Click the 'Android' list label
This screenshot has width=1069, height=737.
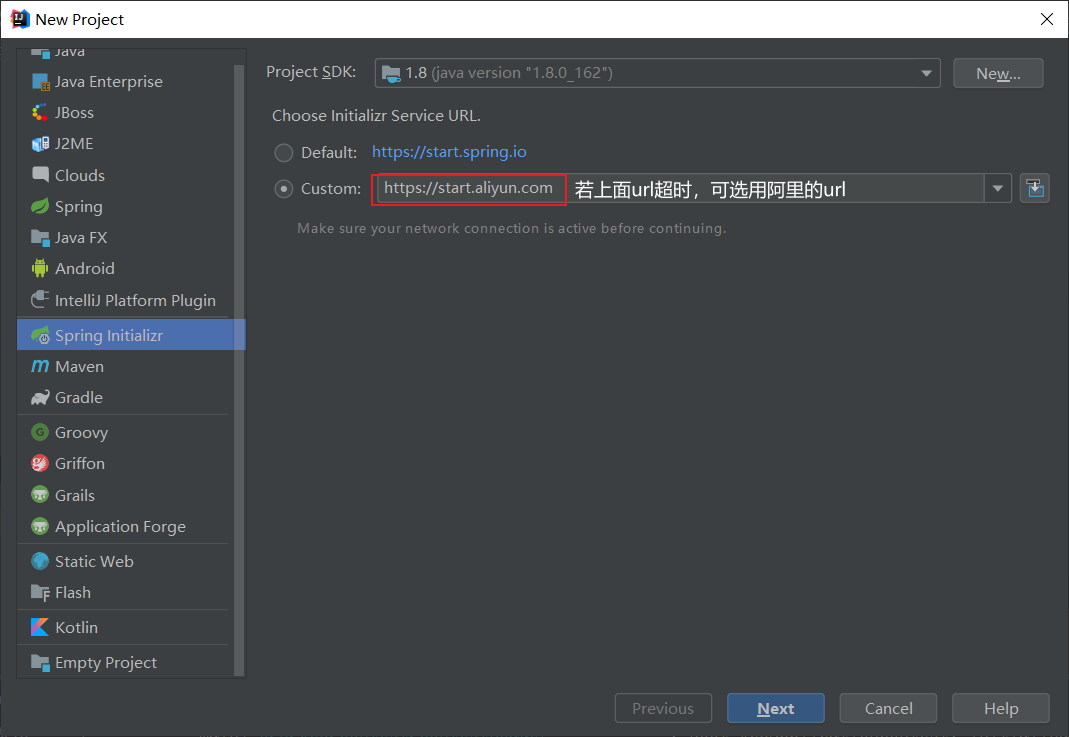pos(85,269)
